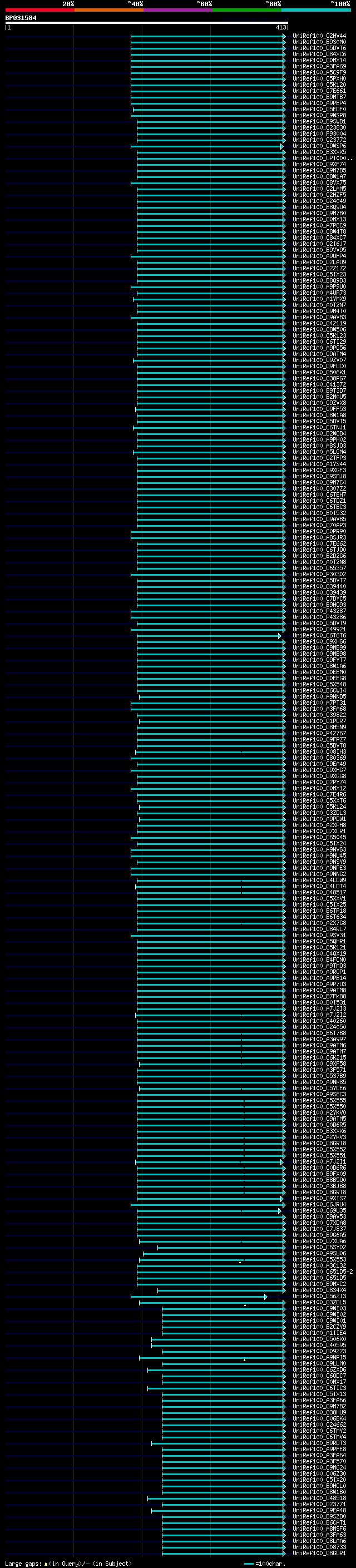Select label UniRef100_Q506K0

[x=319, y=1338]
